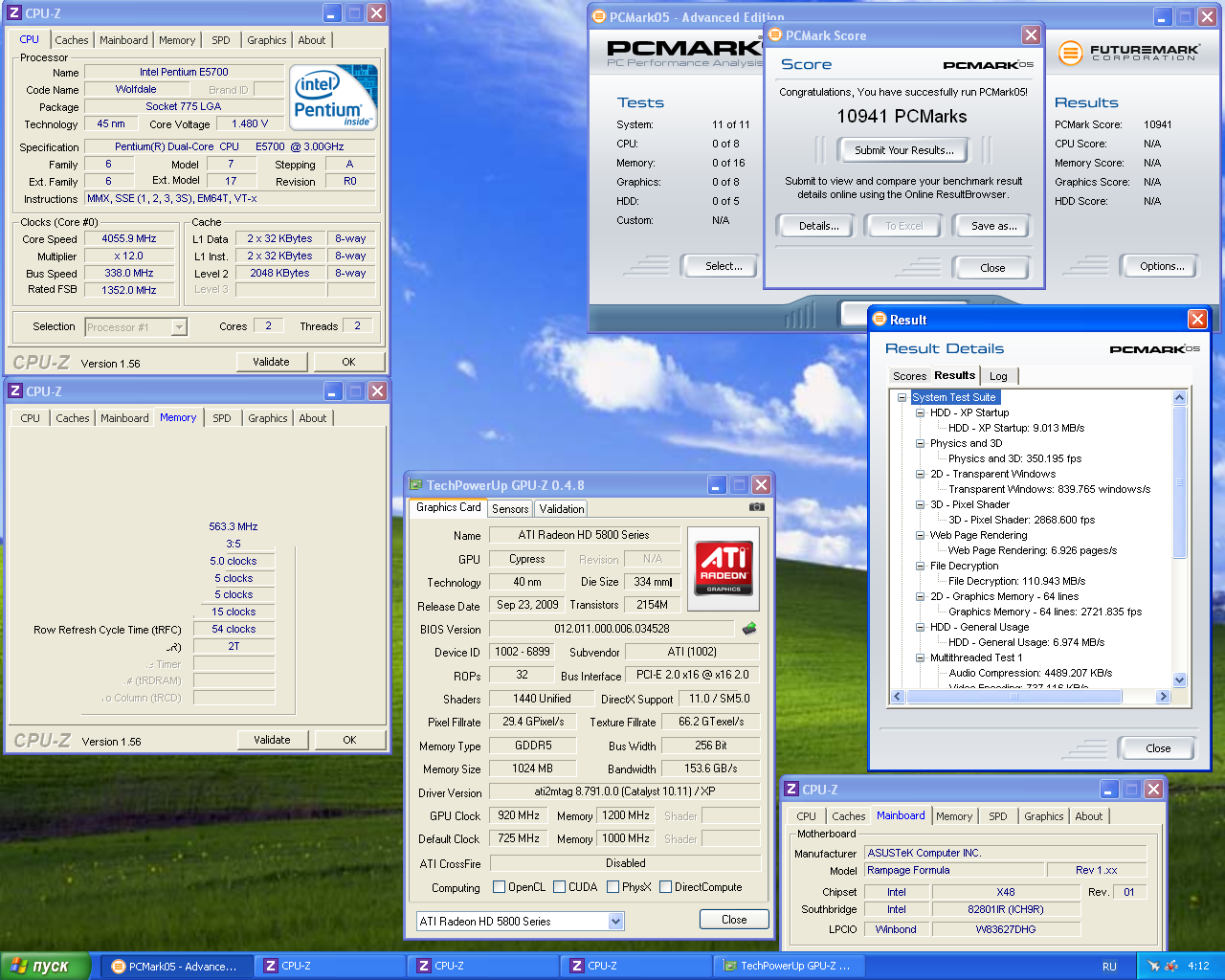Click the airplane tray icon
This screenshot has width=1225, height=980.
pyautogui.click(x=1153, y=966)
